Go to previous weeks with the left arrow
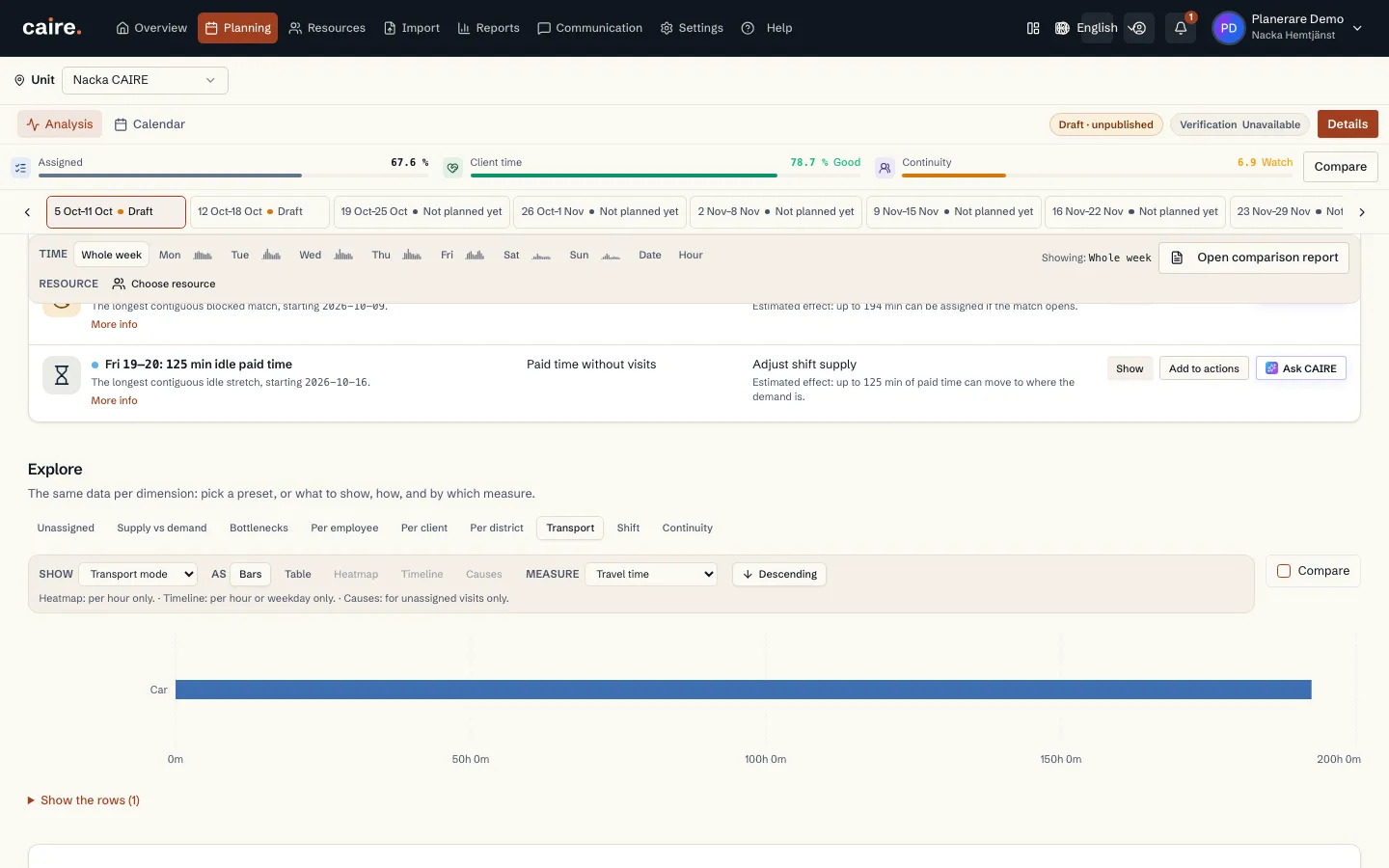 tap(27, 212)
